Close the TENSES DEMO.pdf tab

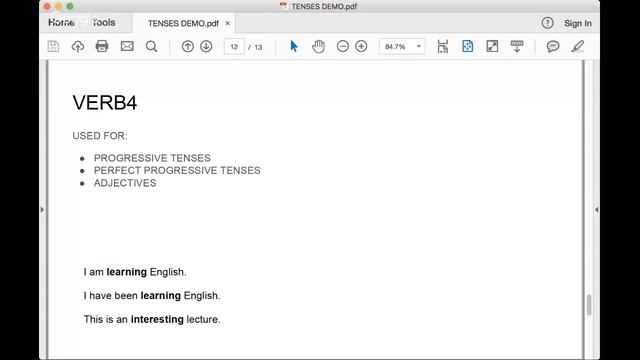coord(228,23)
